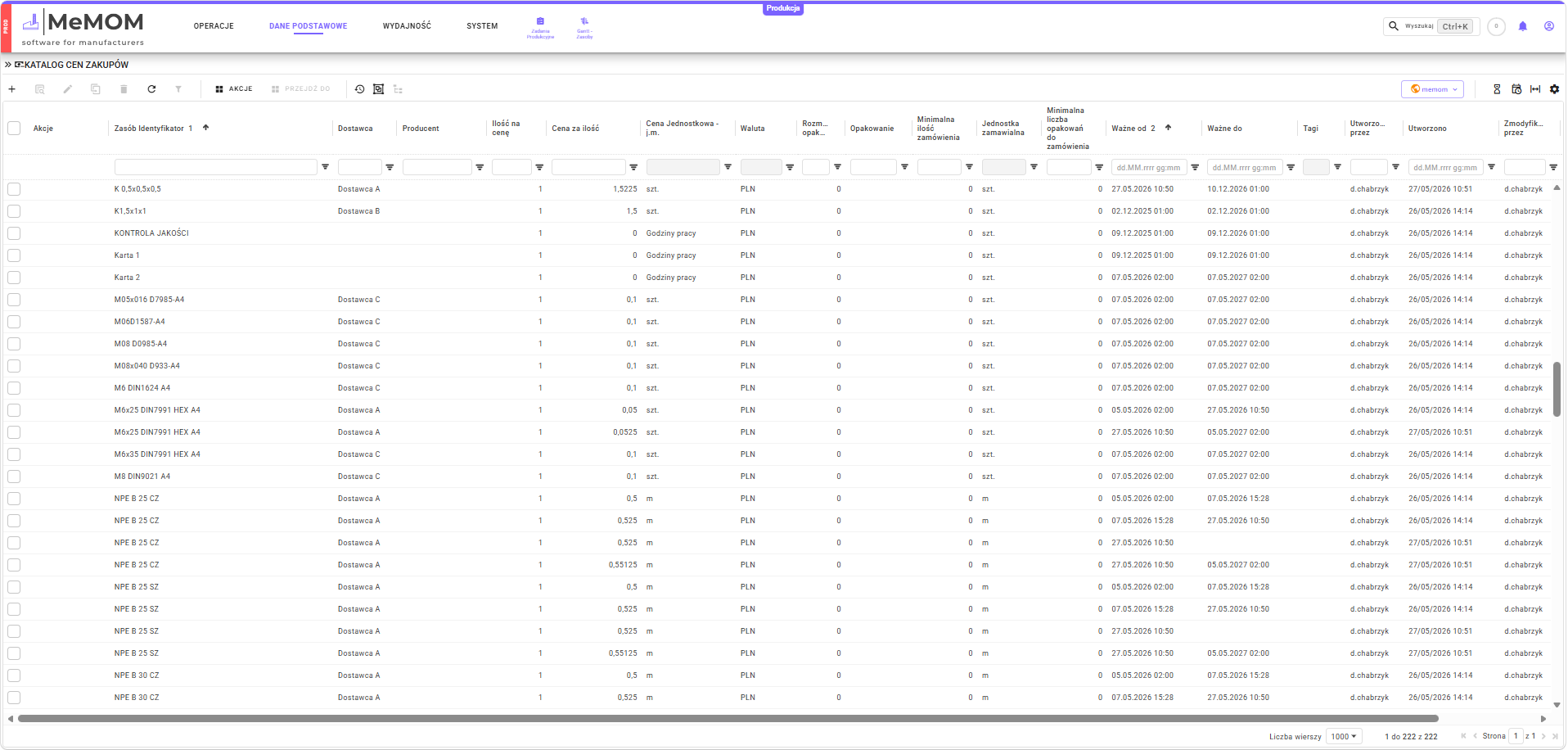
Task: Click the funnel clear-filter icon in the toolbar
Action: [x=178, y=89]
